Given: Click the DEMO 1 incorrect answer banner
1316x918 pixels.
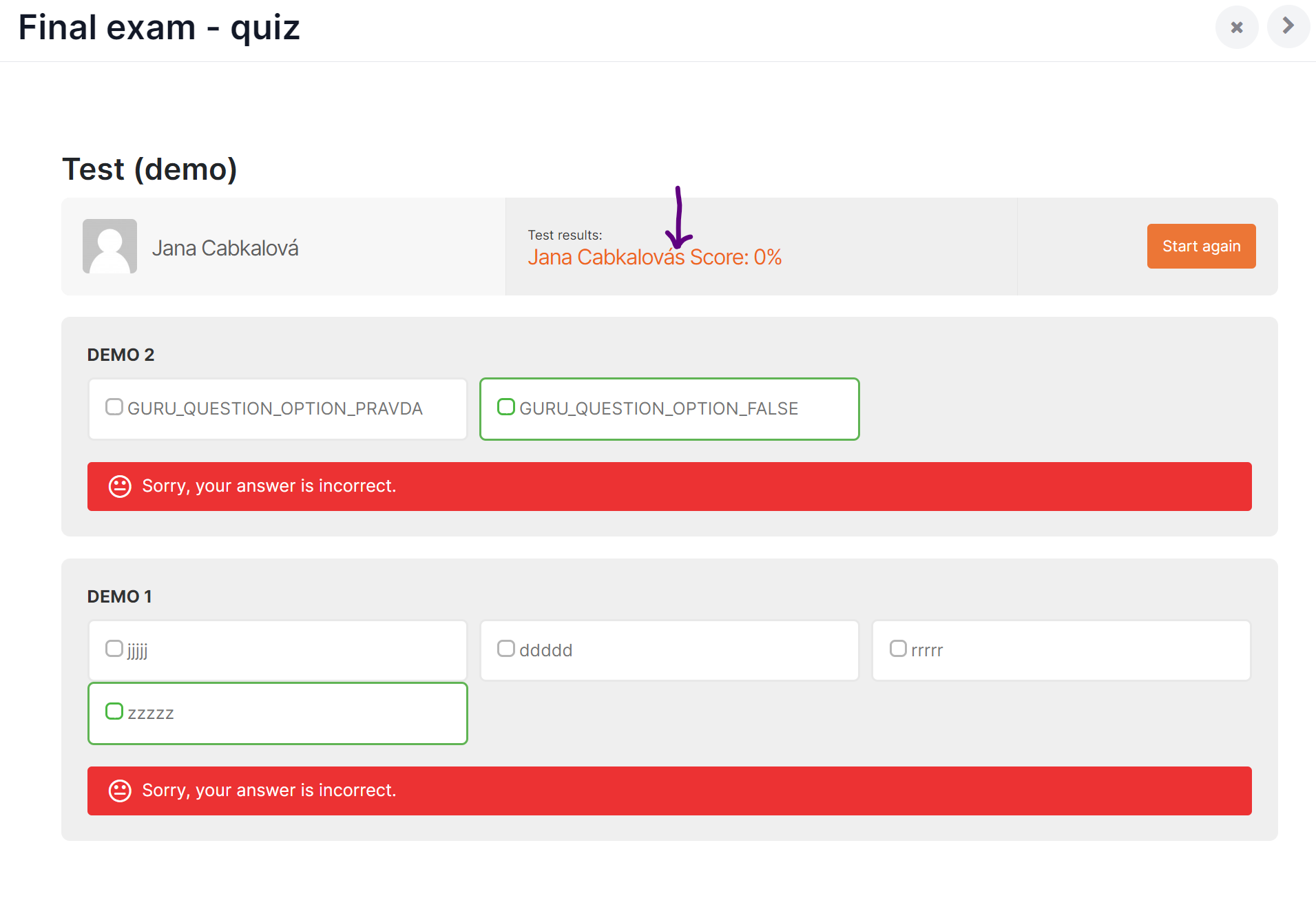Looking at the screenshot, I should point(669,791).
